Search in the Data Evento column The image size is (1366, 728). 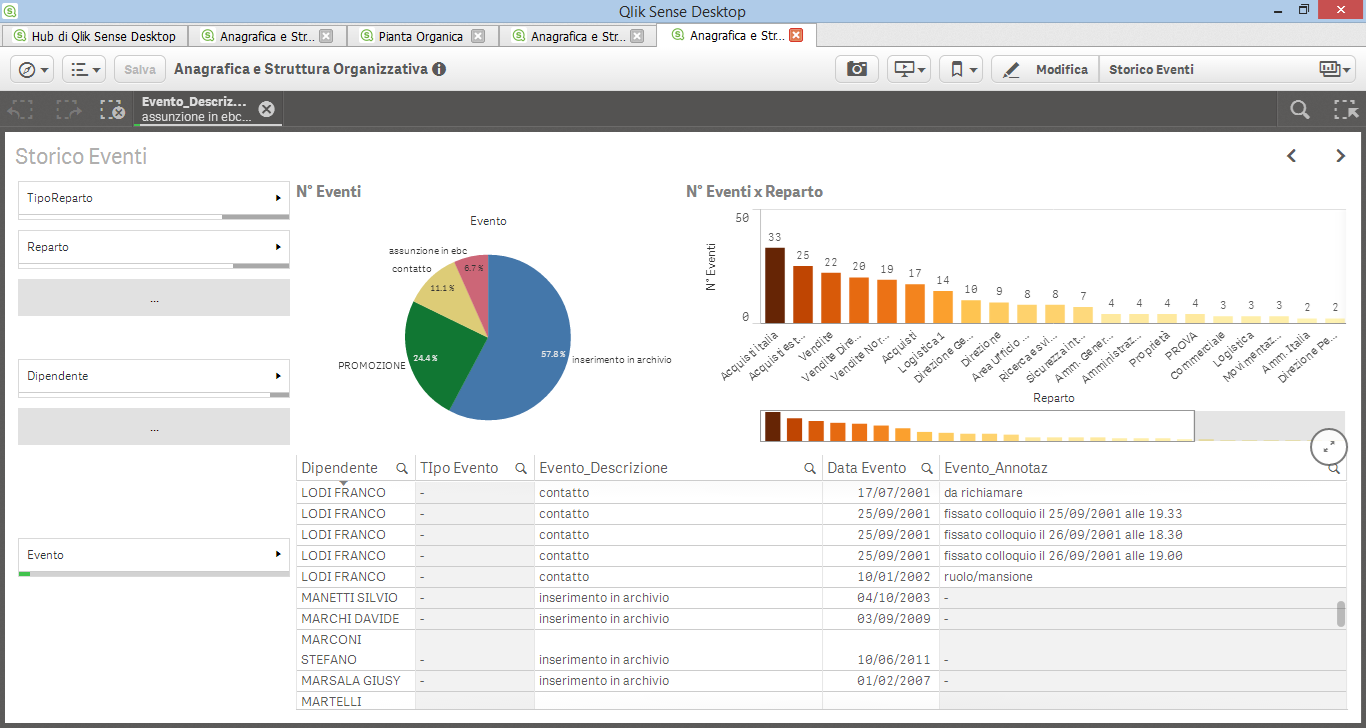[926, 468]
